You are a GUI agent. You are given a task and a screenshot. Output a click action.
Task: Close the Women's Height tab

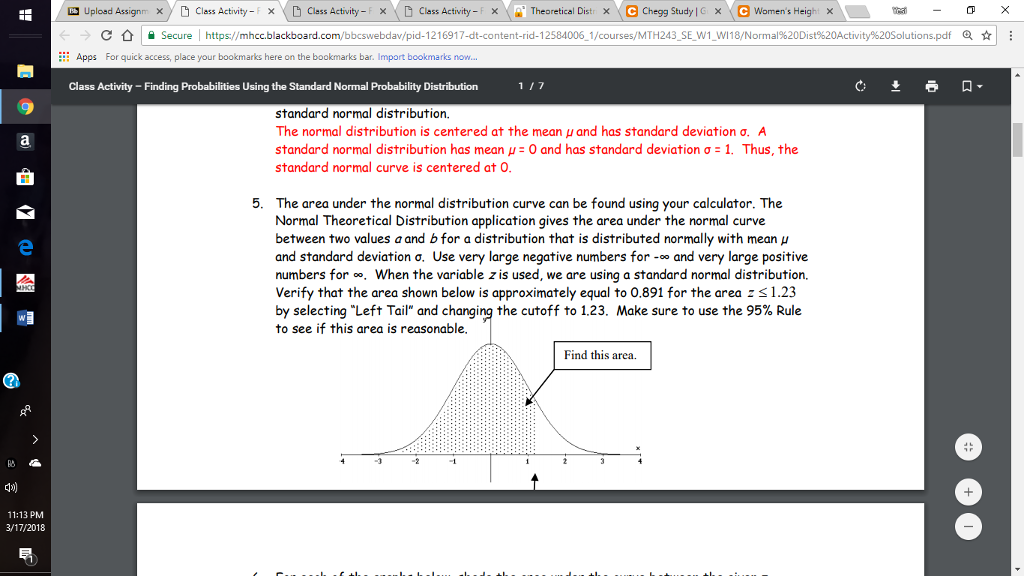pos(829,11)
